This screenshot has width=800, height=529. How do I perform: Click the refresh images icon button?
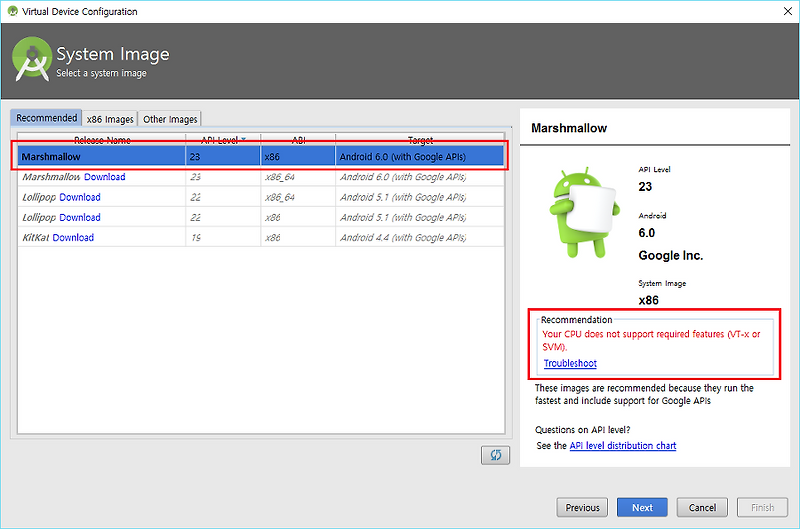pyautogui.click(x=495, y=455)
